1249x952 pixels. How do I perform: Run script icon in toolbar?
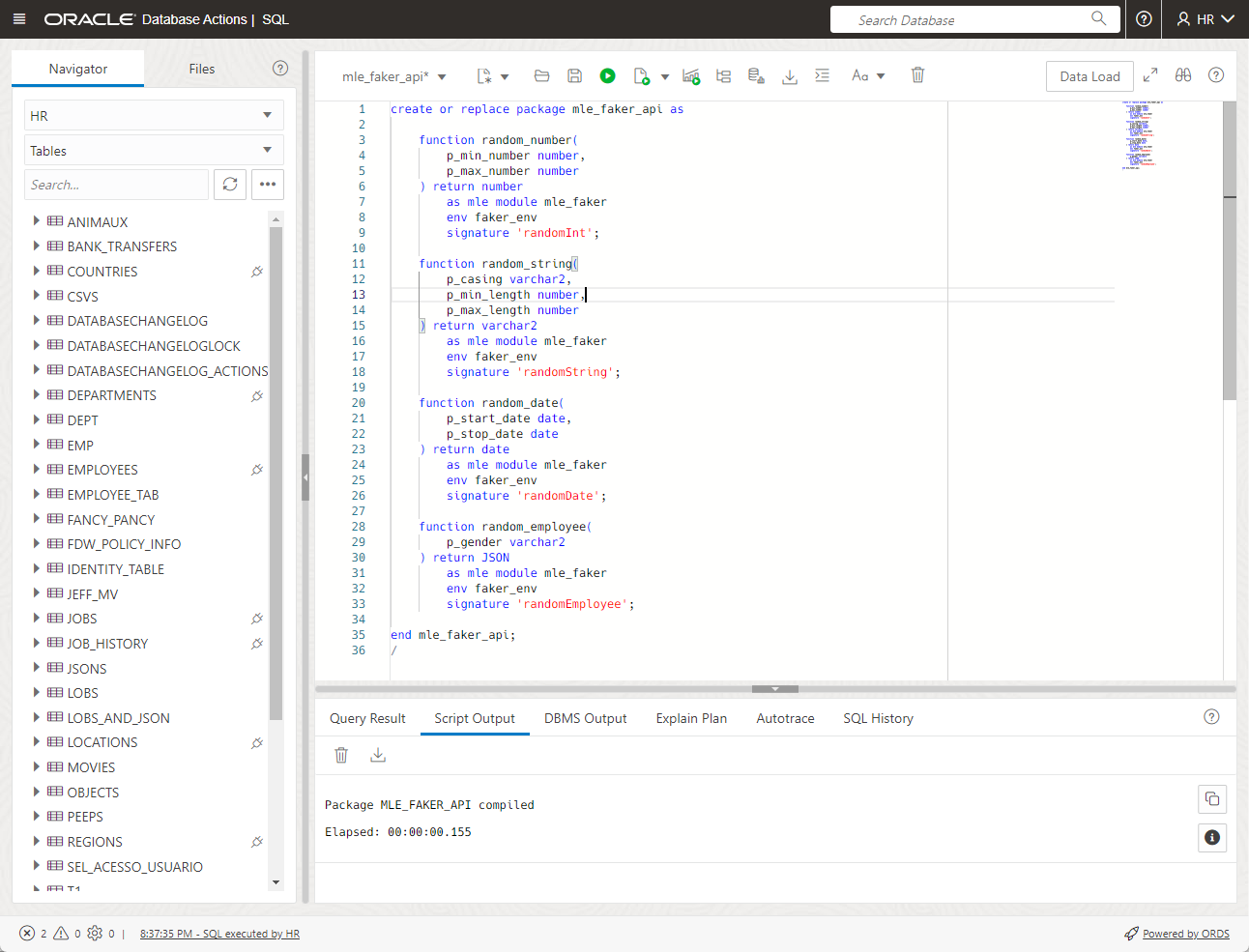coord(641,76)
